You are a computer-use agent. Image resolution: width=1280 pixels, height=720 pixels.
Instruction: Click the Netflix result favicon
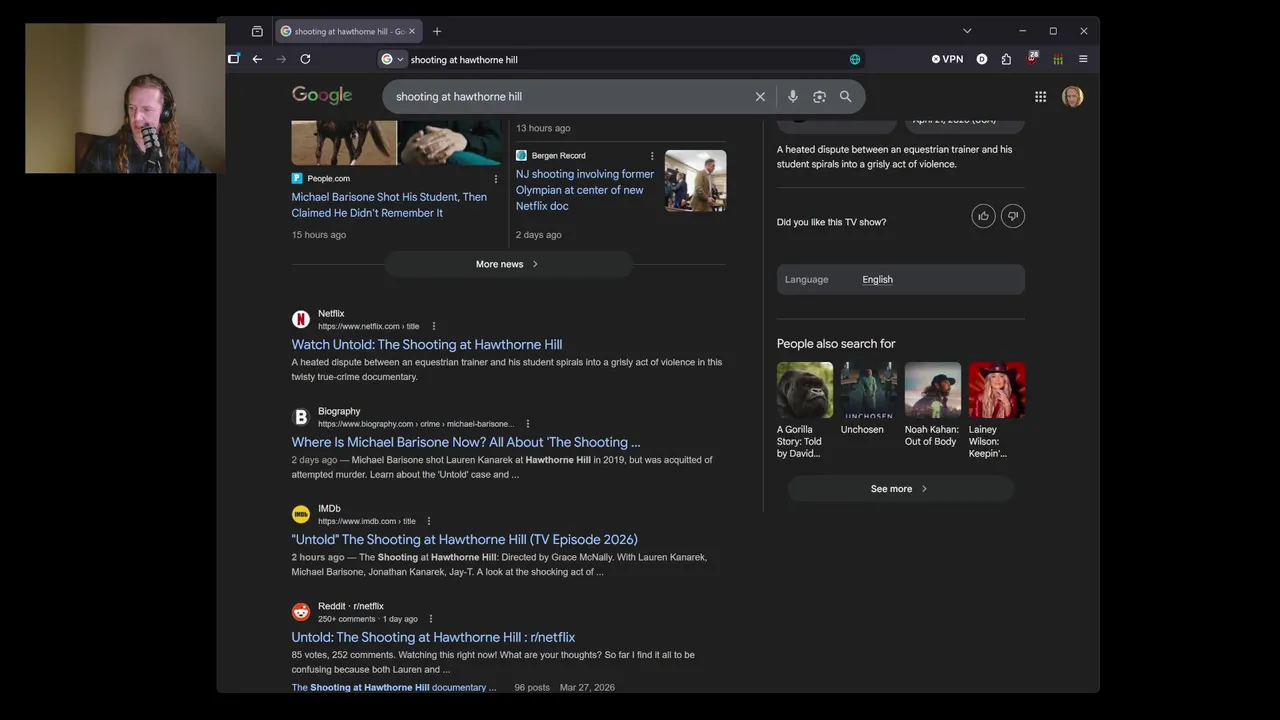(x=301, y=319)
